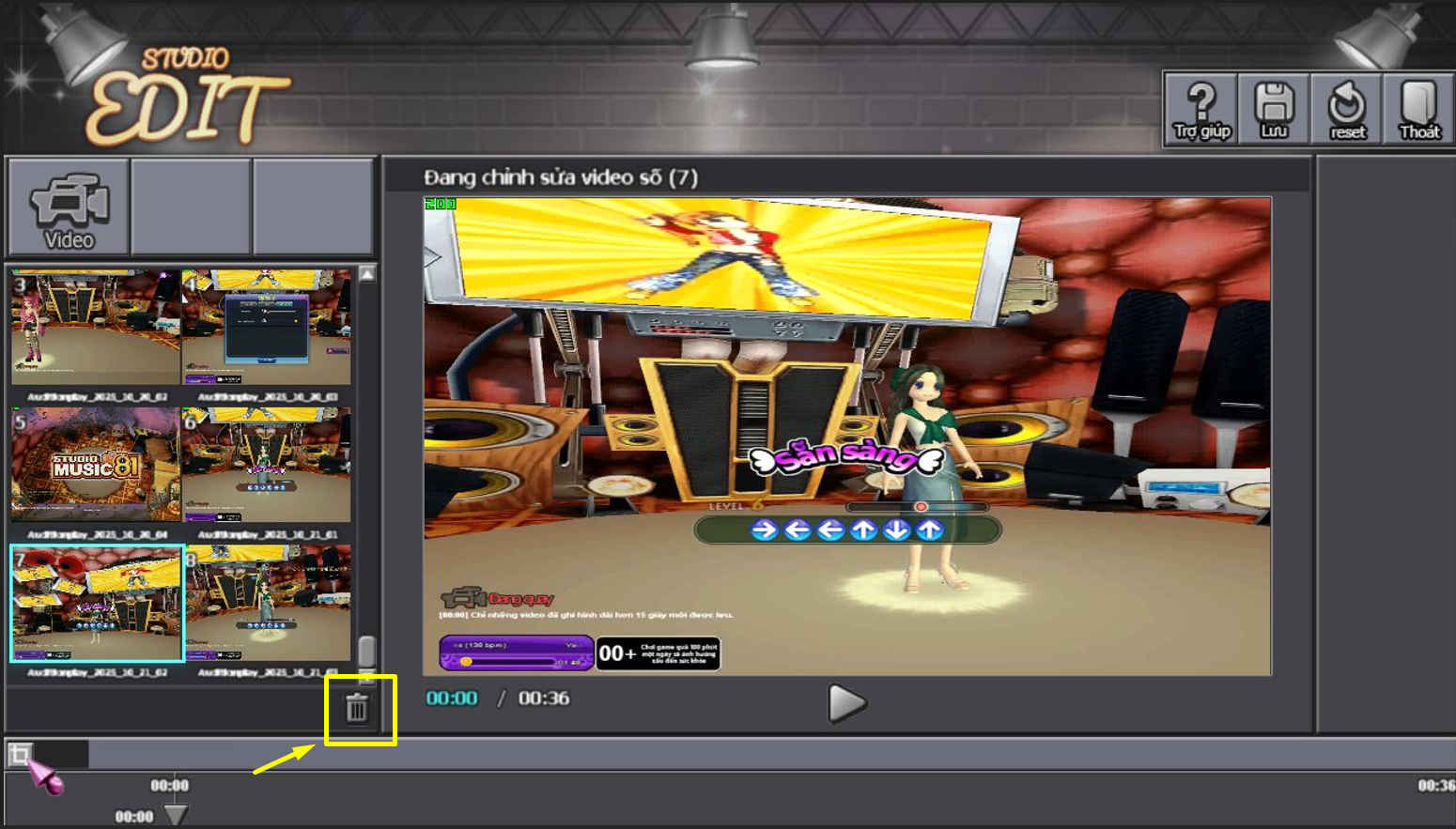Exit the studio via Thoát
The width and height of the screenshot is (1456, 829).
pyautogui.click(x=1418, y=109)
